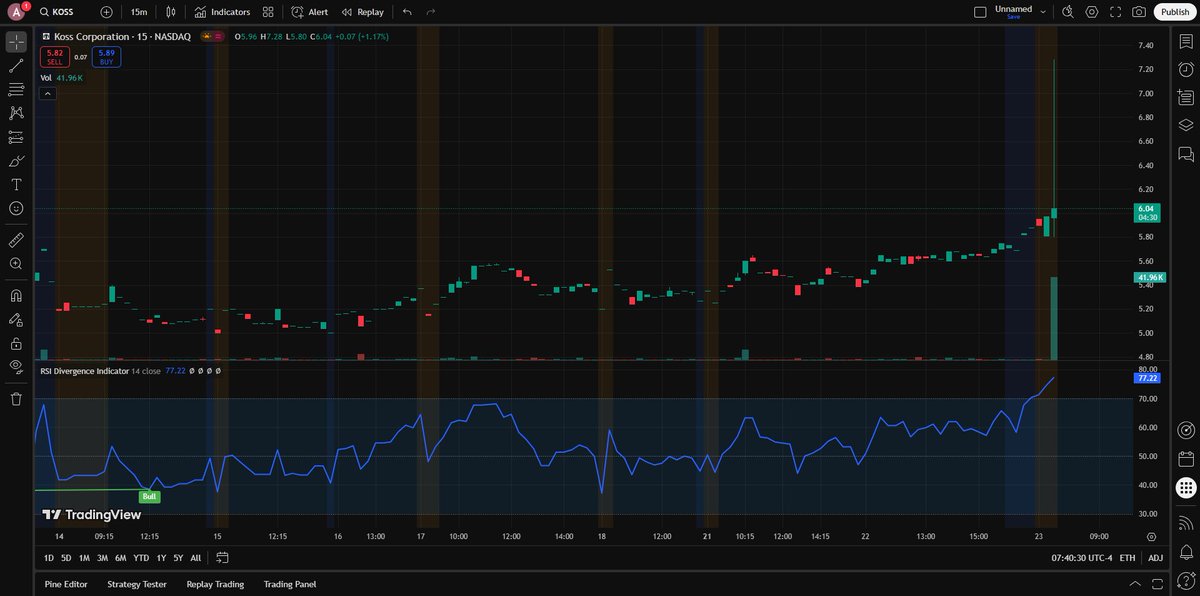1200x596 pixels.
Task: Create an Alert
Action: tap(310, 12)
